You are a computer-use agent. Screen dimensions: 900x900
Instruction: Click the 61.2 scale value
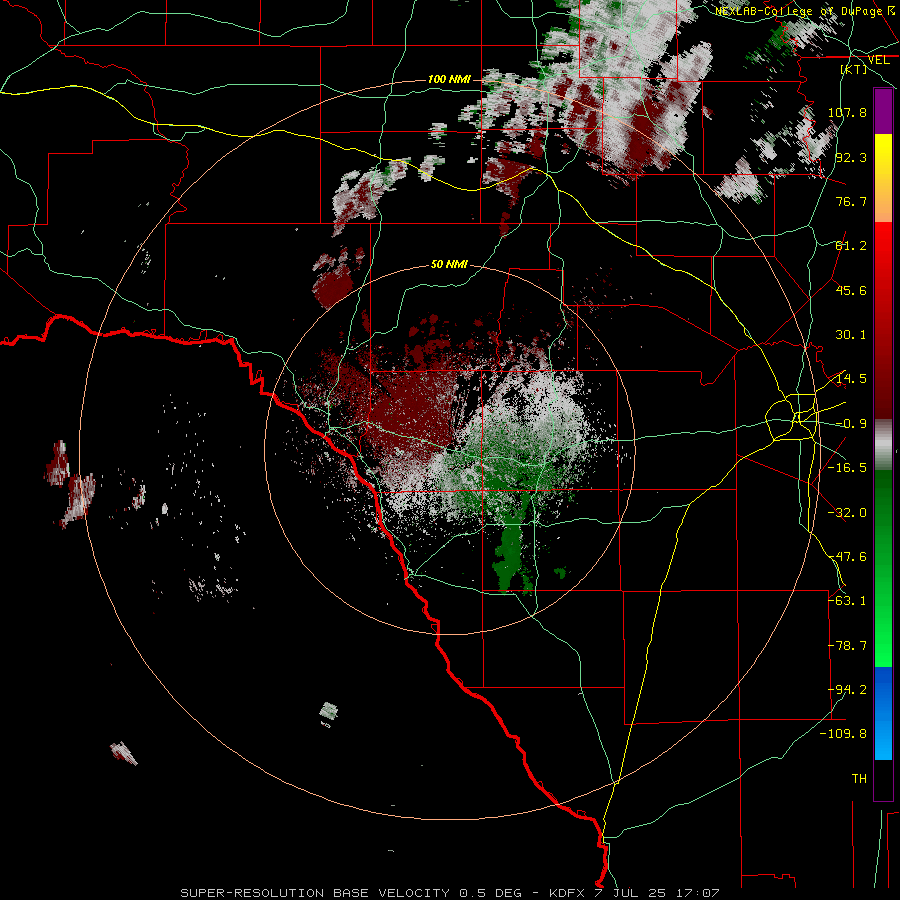click(x=851, y=246)
